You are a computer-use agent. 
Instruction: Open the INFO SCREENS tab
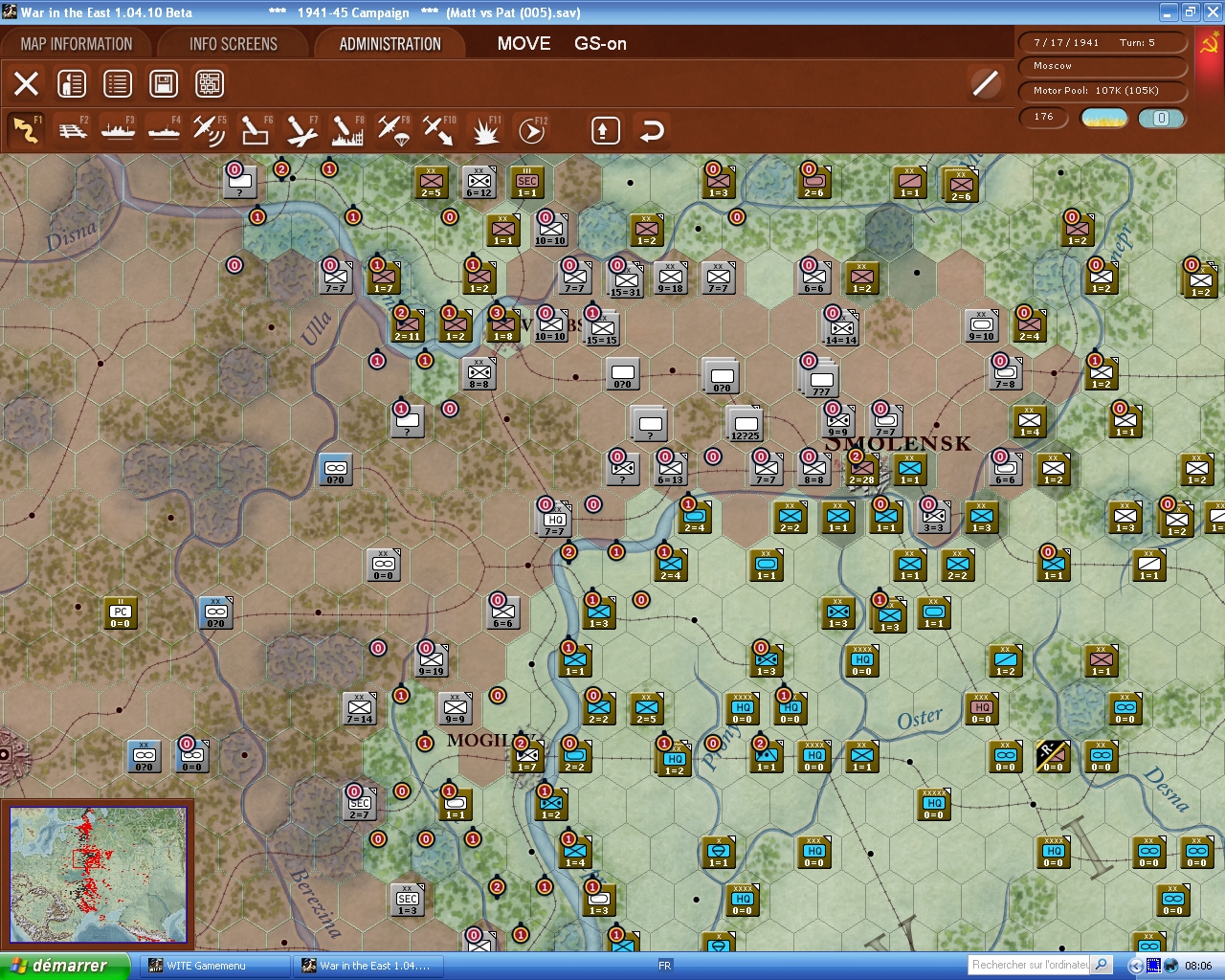coord(233,44)
